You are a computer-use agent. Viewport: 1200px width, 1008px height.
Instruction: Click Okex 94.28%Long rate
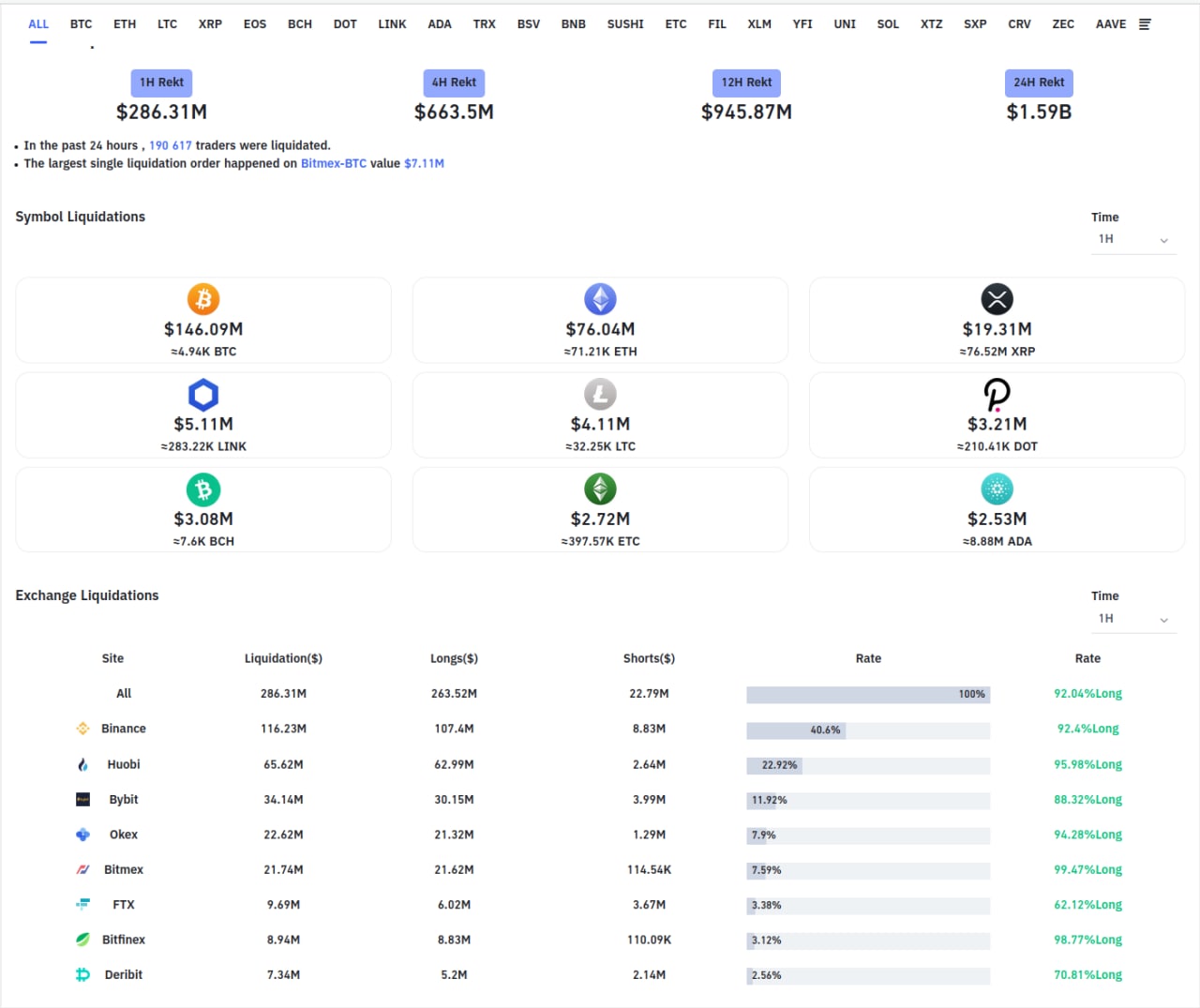pyautogui.click(x=1087, y=835)
